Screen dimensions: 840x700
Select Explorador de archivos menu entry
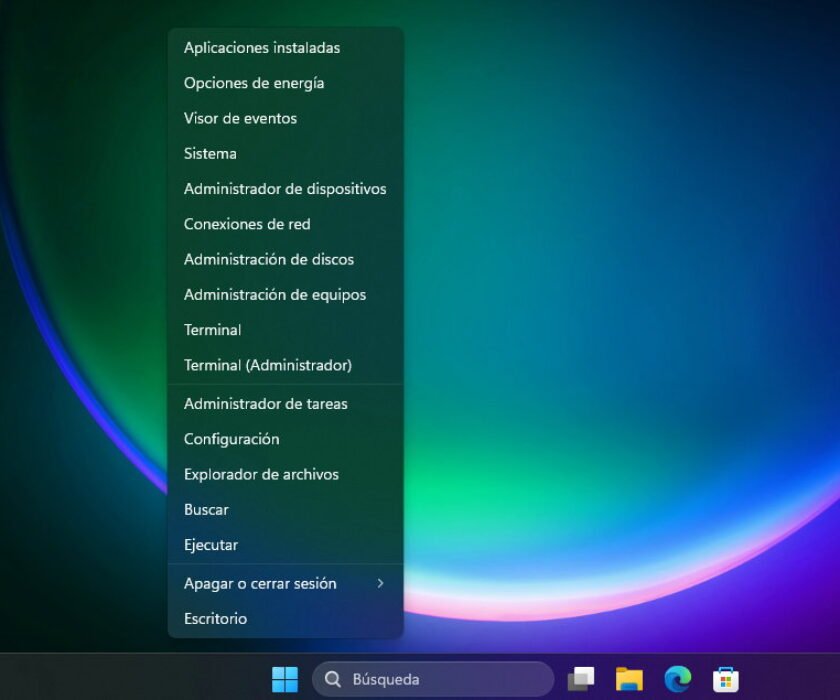pos(286,475)
